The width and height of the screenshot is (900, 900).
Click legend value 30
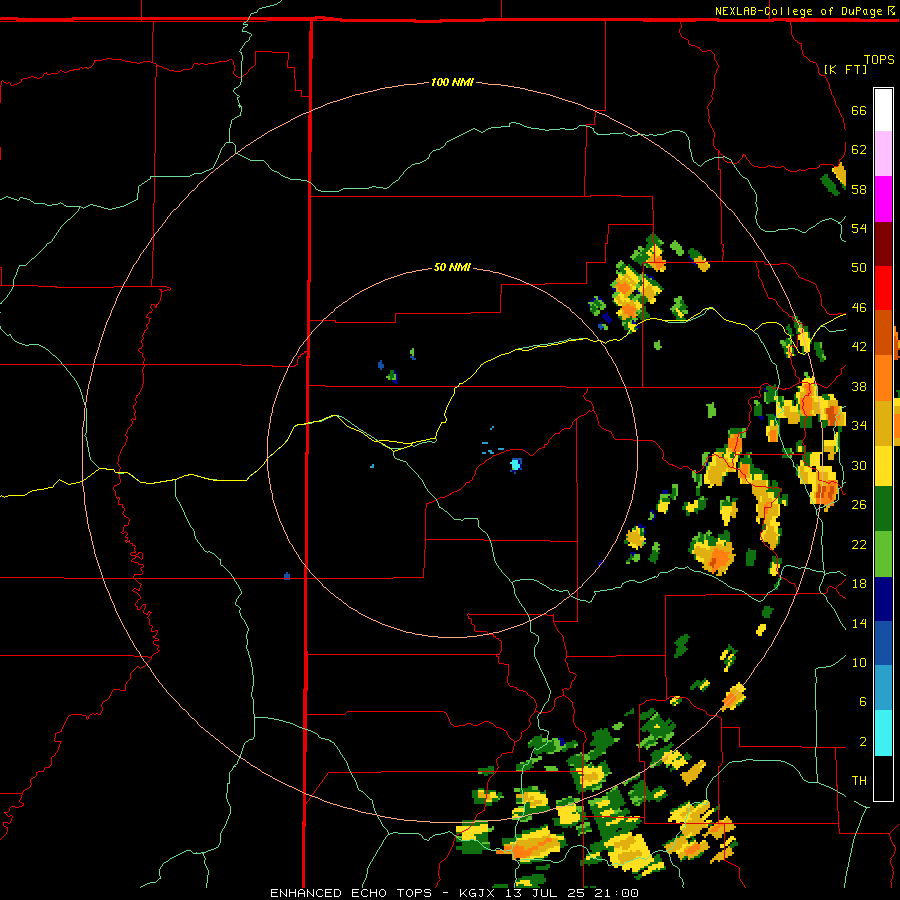coord(859,465)
